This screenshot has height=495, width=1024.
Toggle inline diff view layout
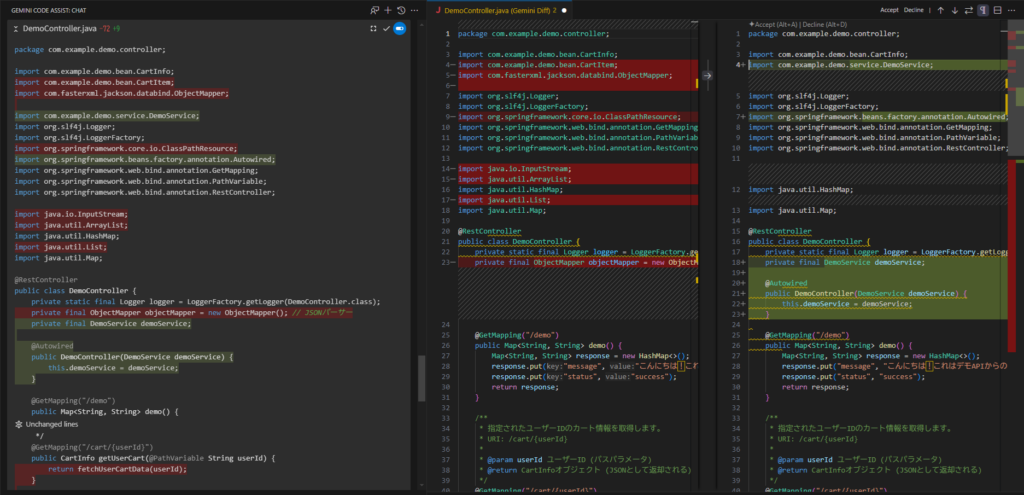coord(997,10)
